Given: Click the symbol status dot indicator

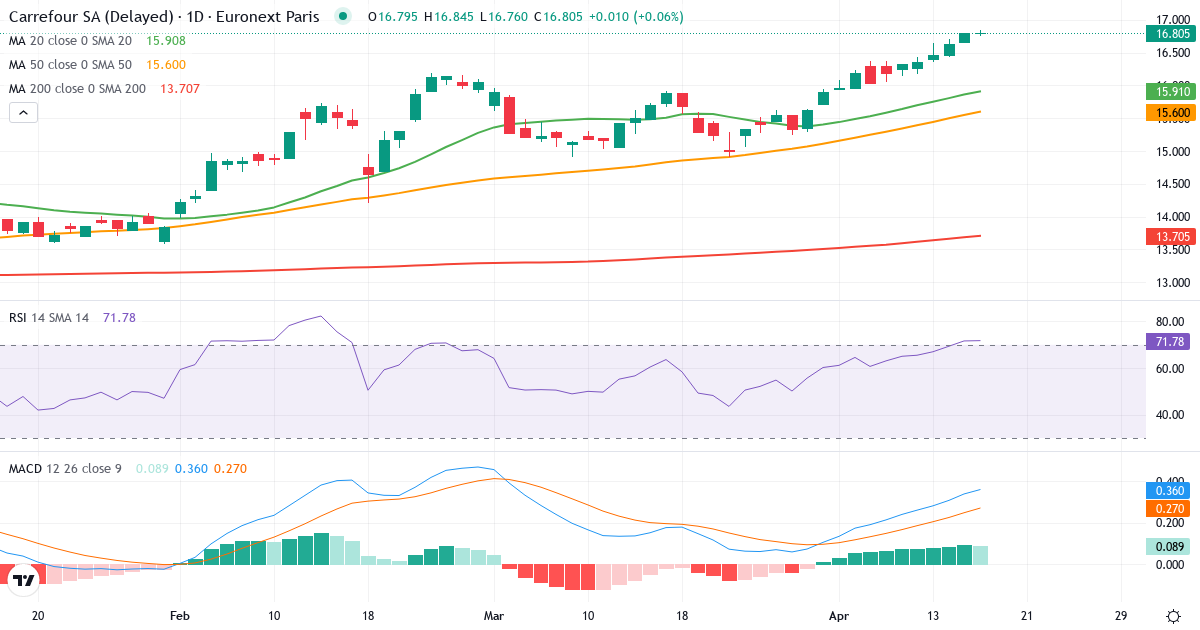Looking at the screenshot, I should [341, 17].
